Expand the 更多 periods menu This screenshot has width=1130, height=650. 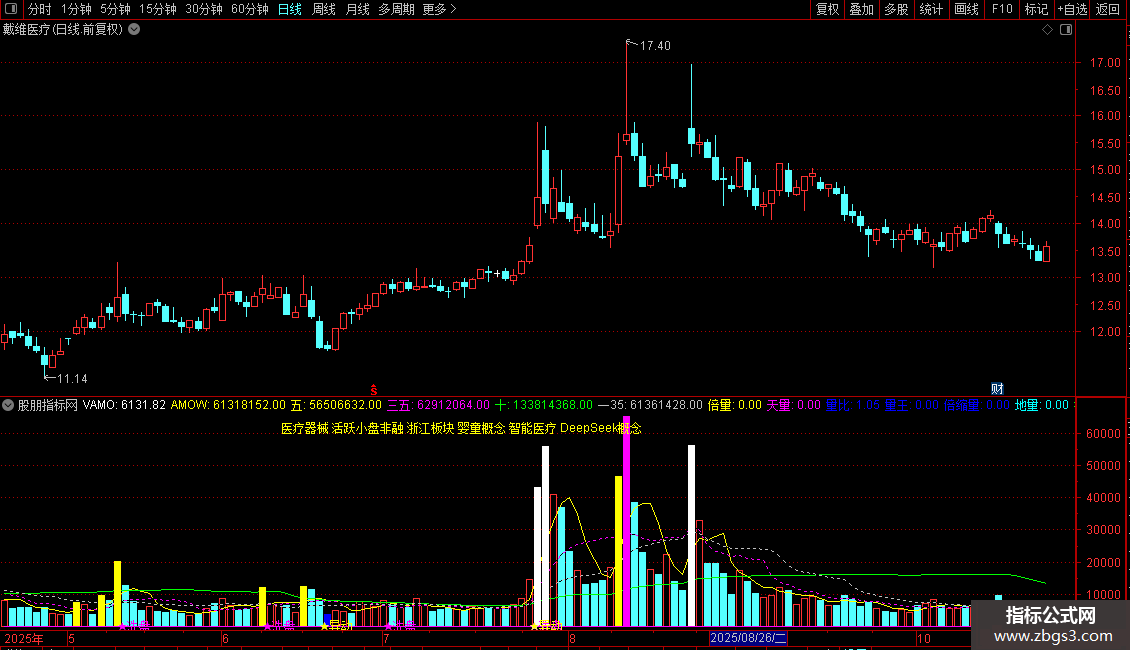pyautogui.click(x=440, y=9)
